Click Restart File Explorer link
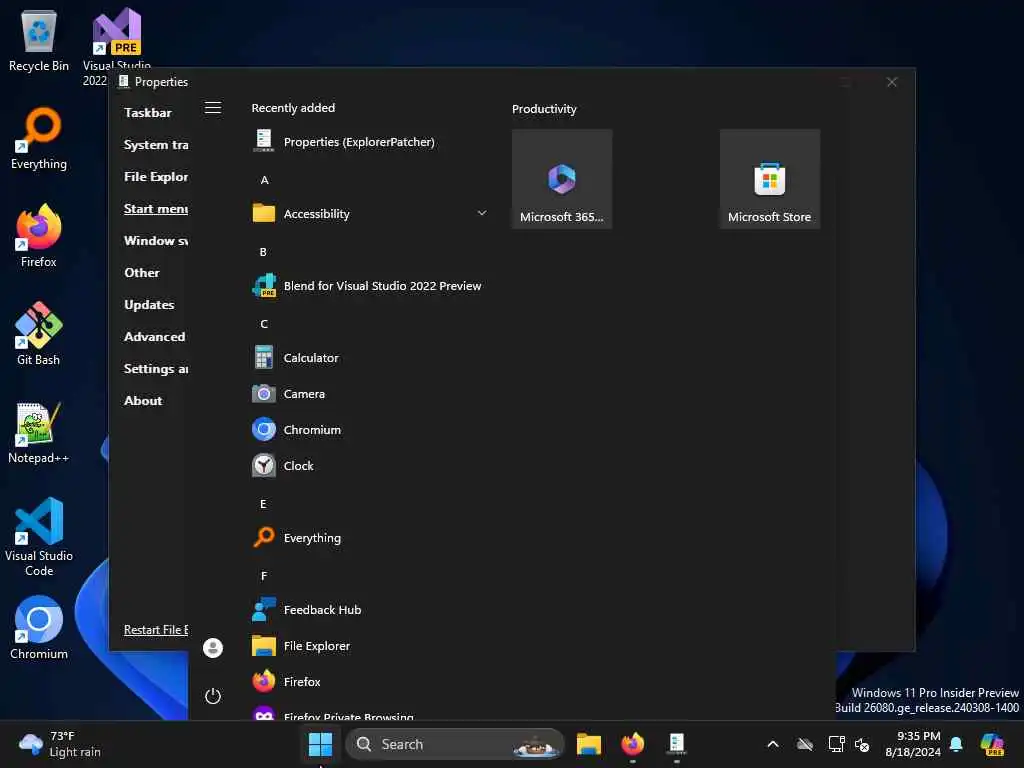Screen dimensions: 1024x768 click(156, 630)
